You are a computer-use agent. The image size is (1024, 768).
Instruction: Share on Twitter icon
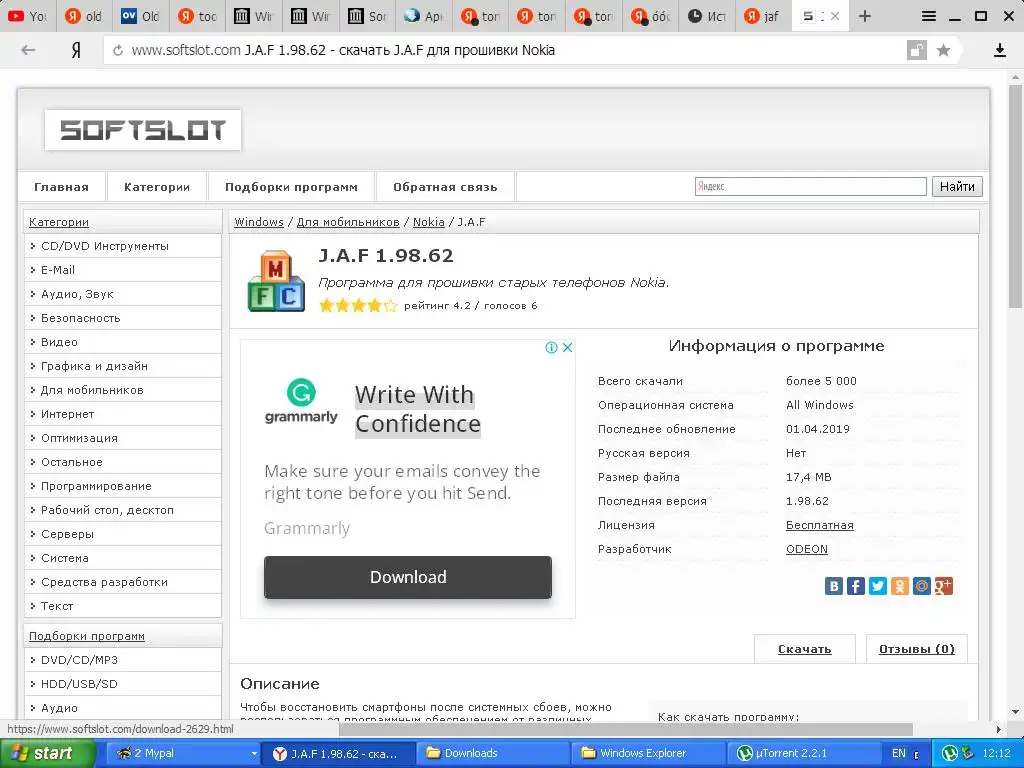(878, 586)
